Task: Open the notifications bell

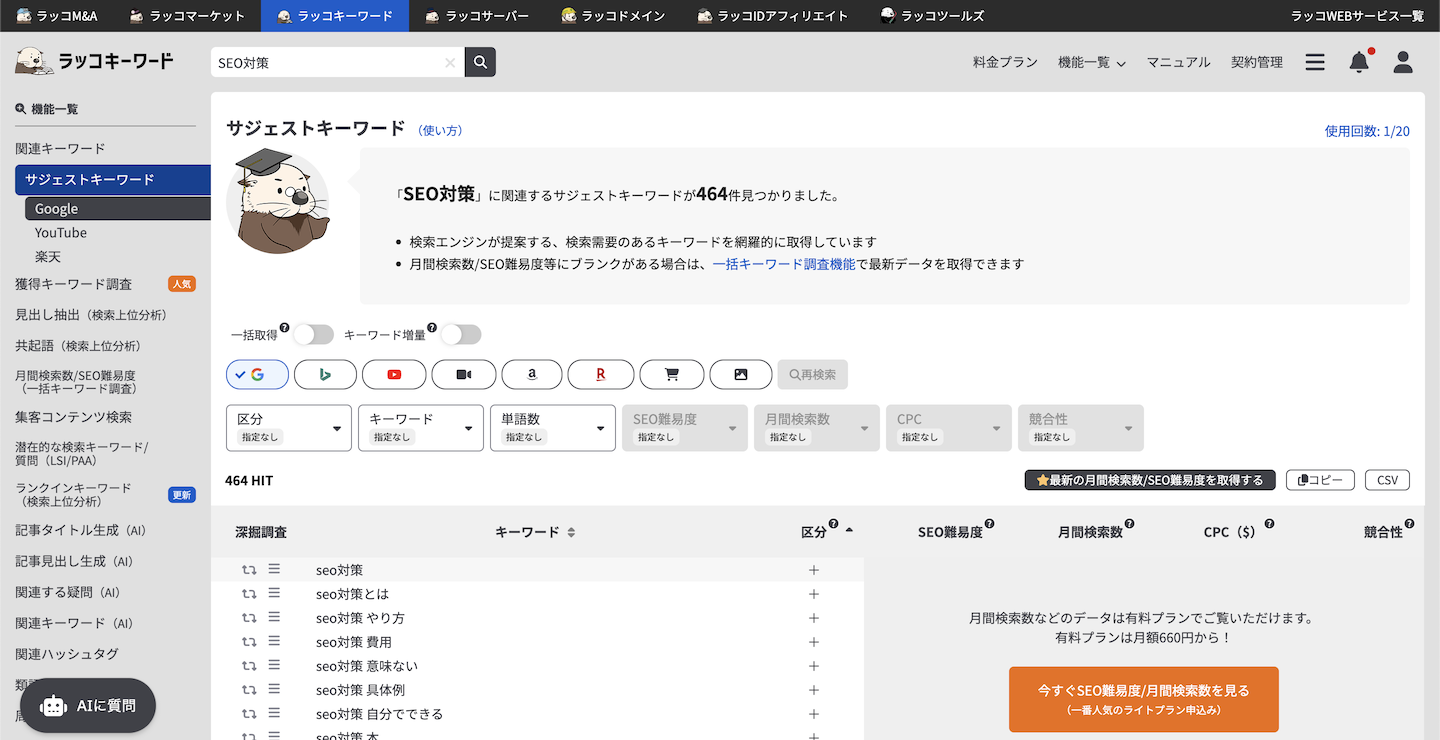Action: (1359, 62)
